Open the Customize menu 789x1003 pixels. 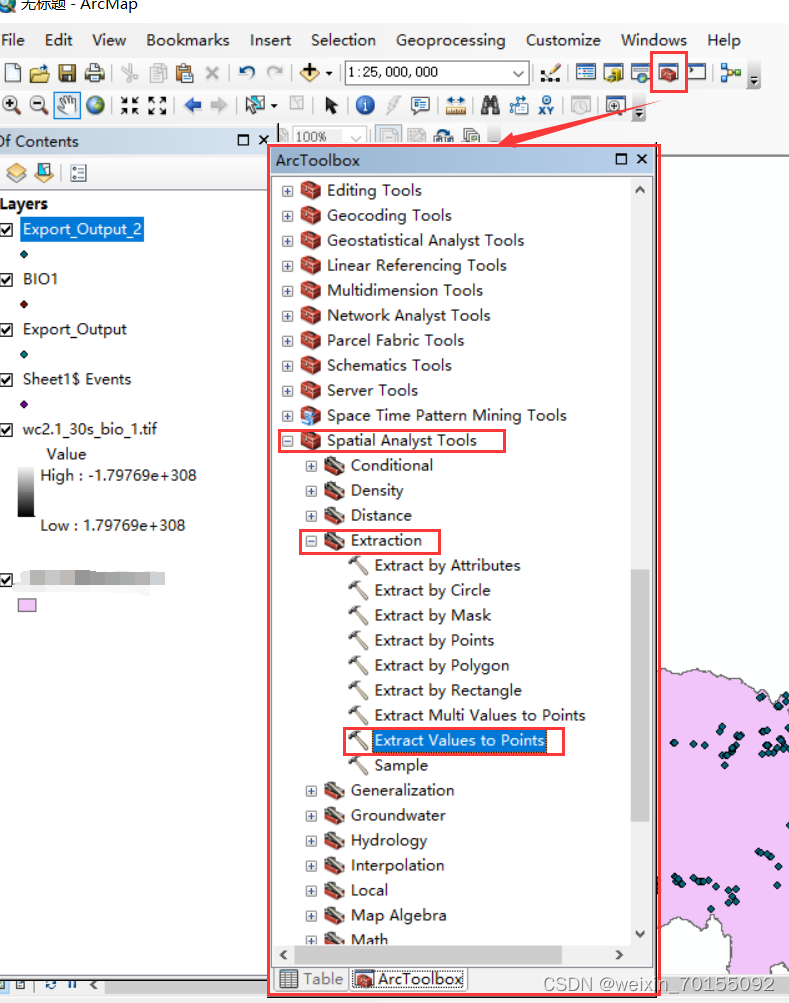click(563, 40)
